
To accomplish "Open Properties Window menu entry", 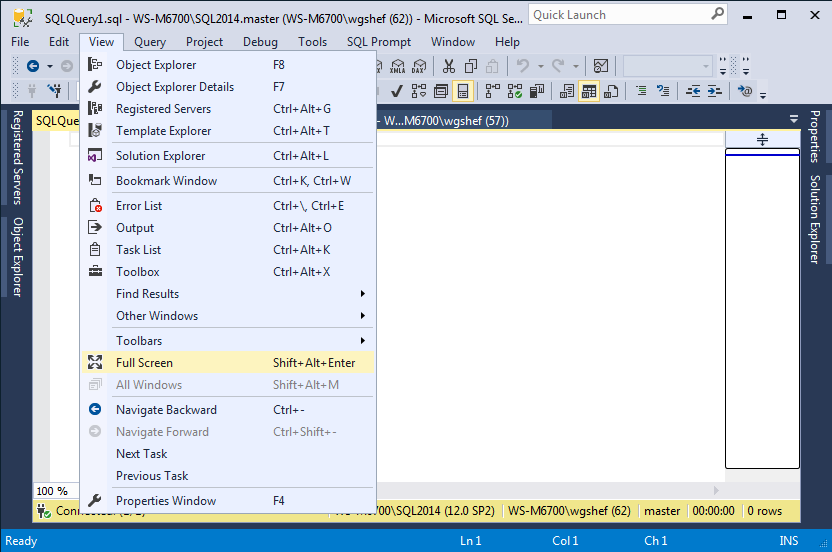I will coord(228,501).
